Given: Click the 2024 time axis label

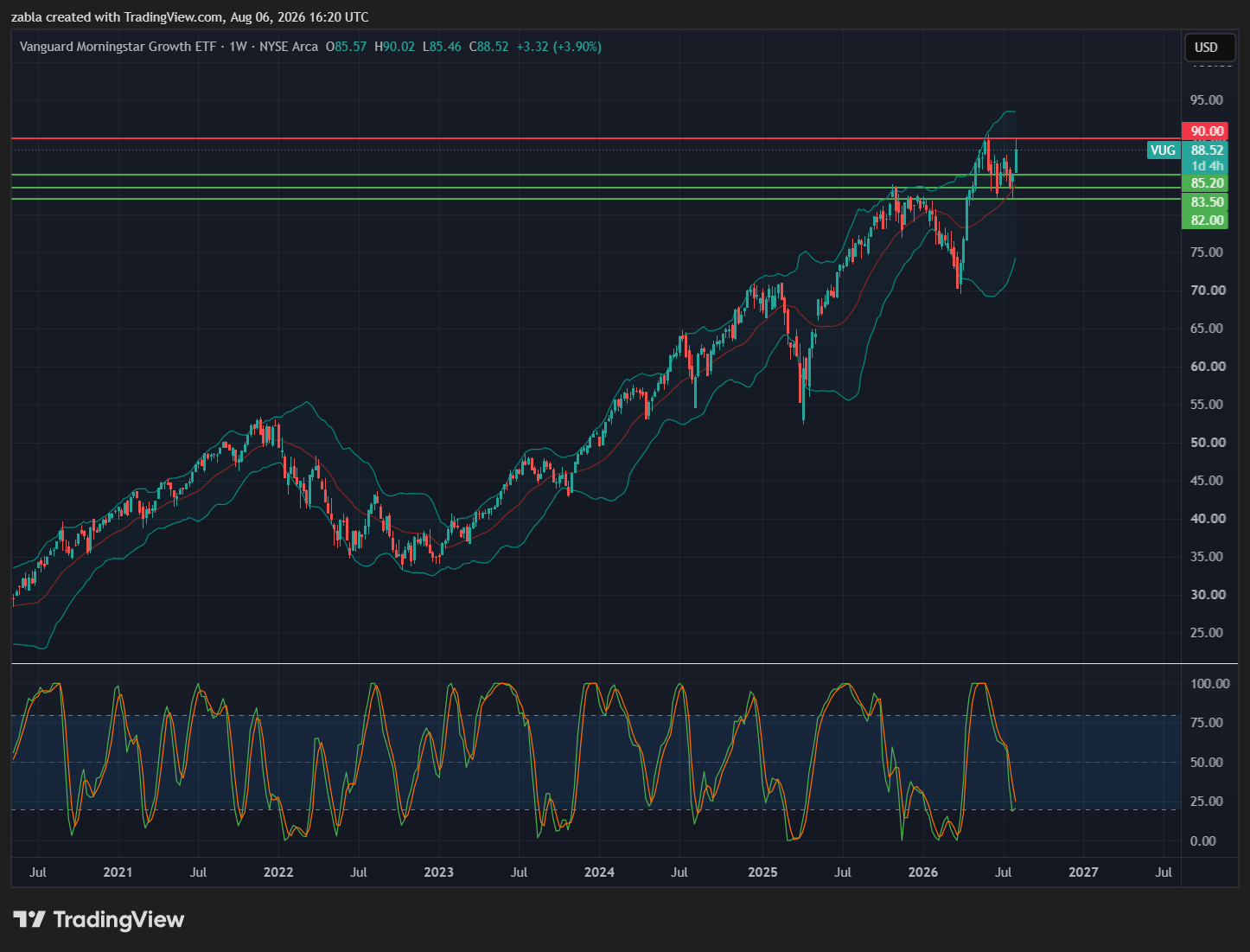Looking at the screenshot, I should [x=599, y=872].
